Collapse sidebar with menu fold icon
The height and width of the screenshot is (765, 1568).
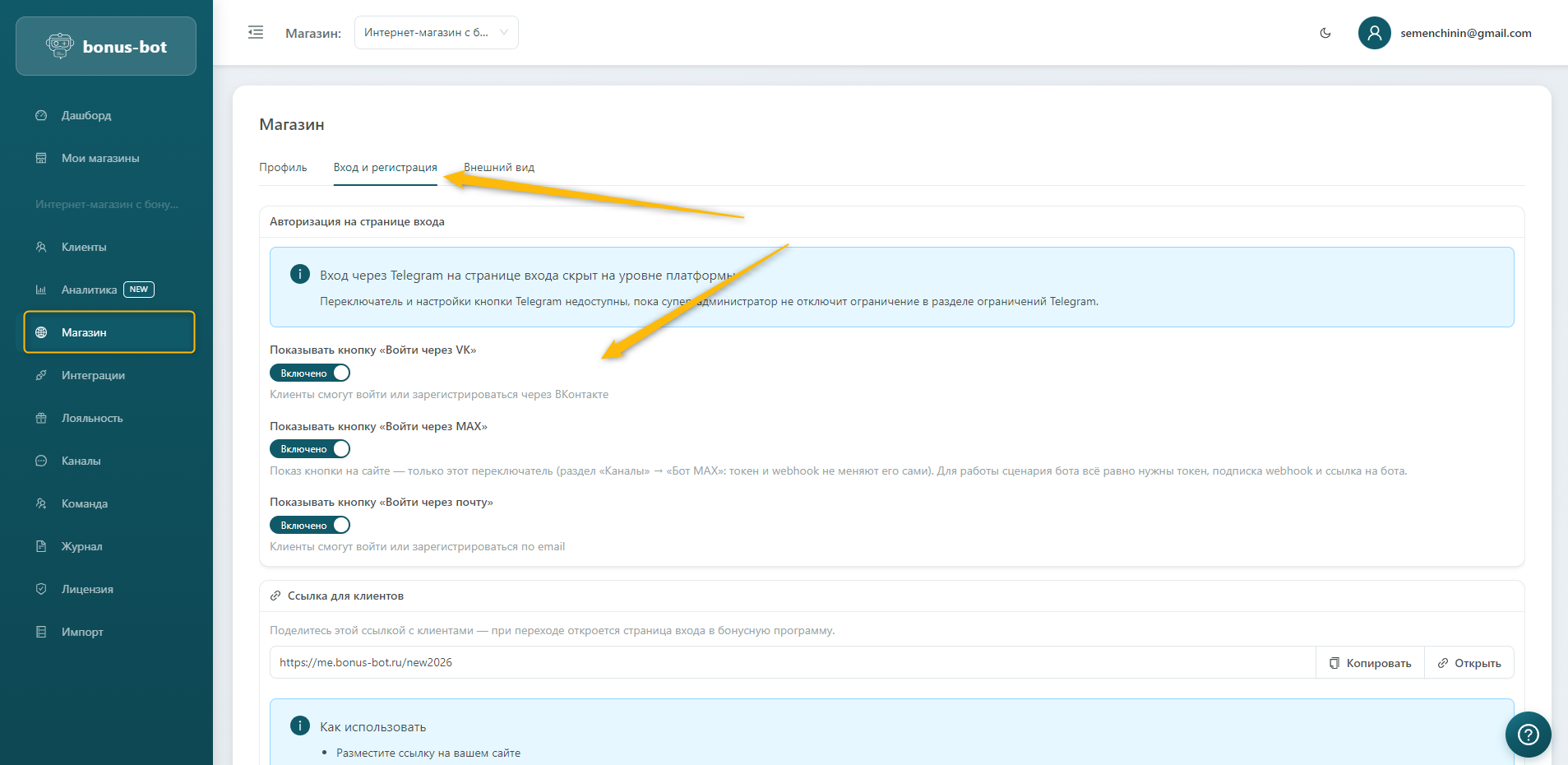(x=256, y=33)
